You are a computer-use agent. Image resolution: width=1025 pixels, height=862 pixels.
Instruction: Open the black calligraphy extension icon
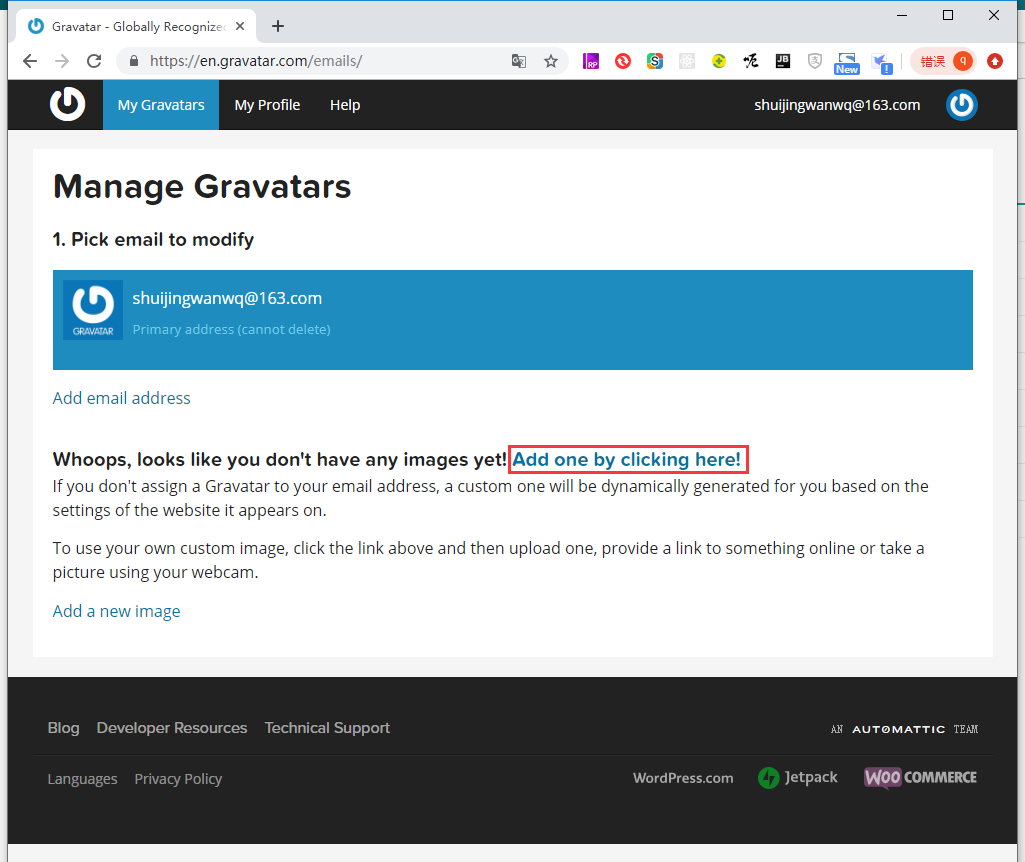click(x=750, y=61)
